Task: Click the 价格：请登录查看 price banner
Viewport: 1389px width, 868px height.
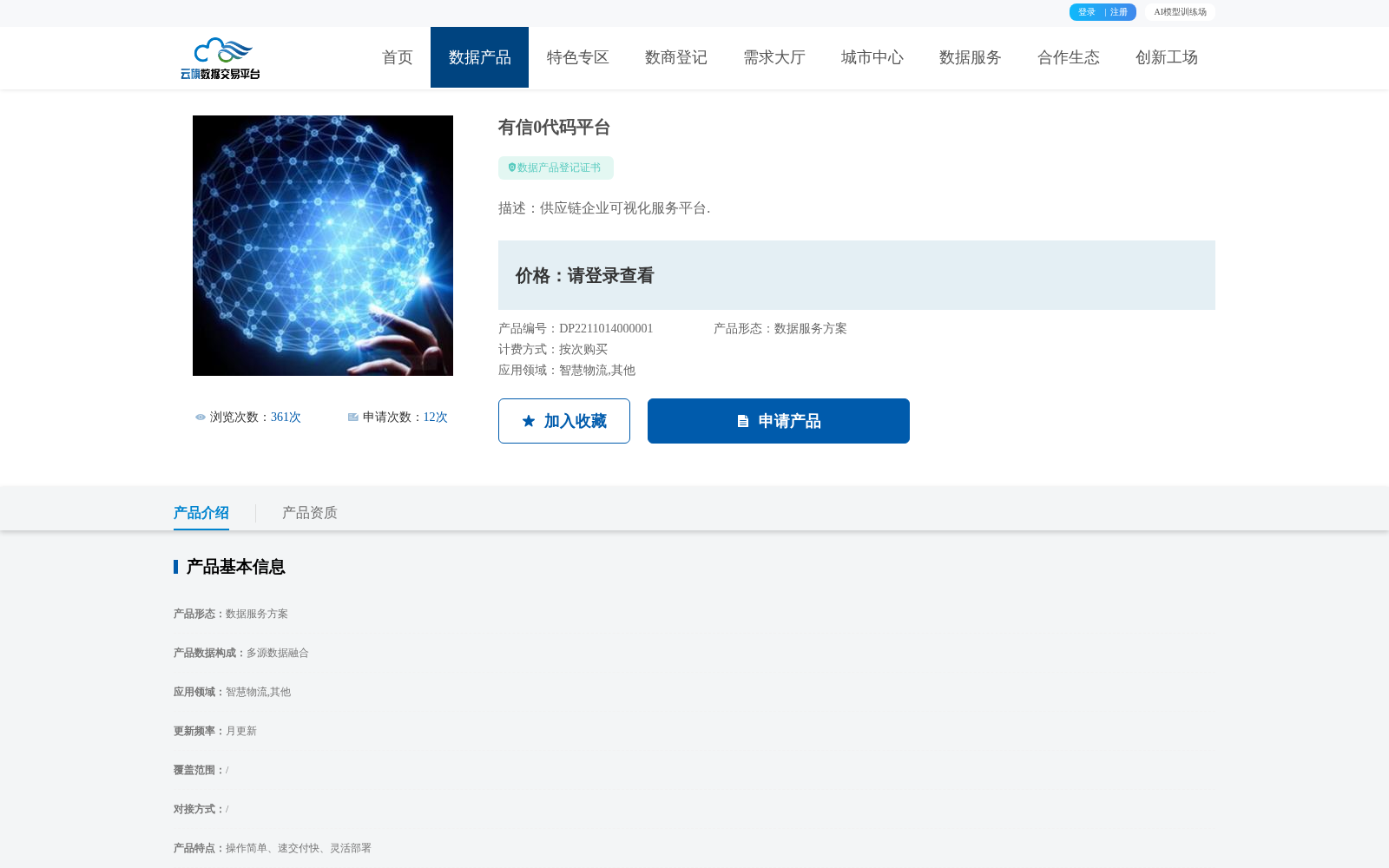Action: [857, 275]
